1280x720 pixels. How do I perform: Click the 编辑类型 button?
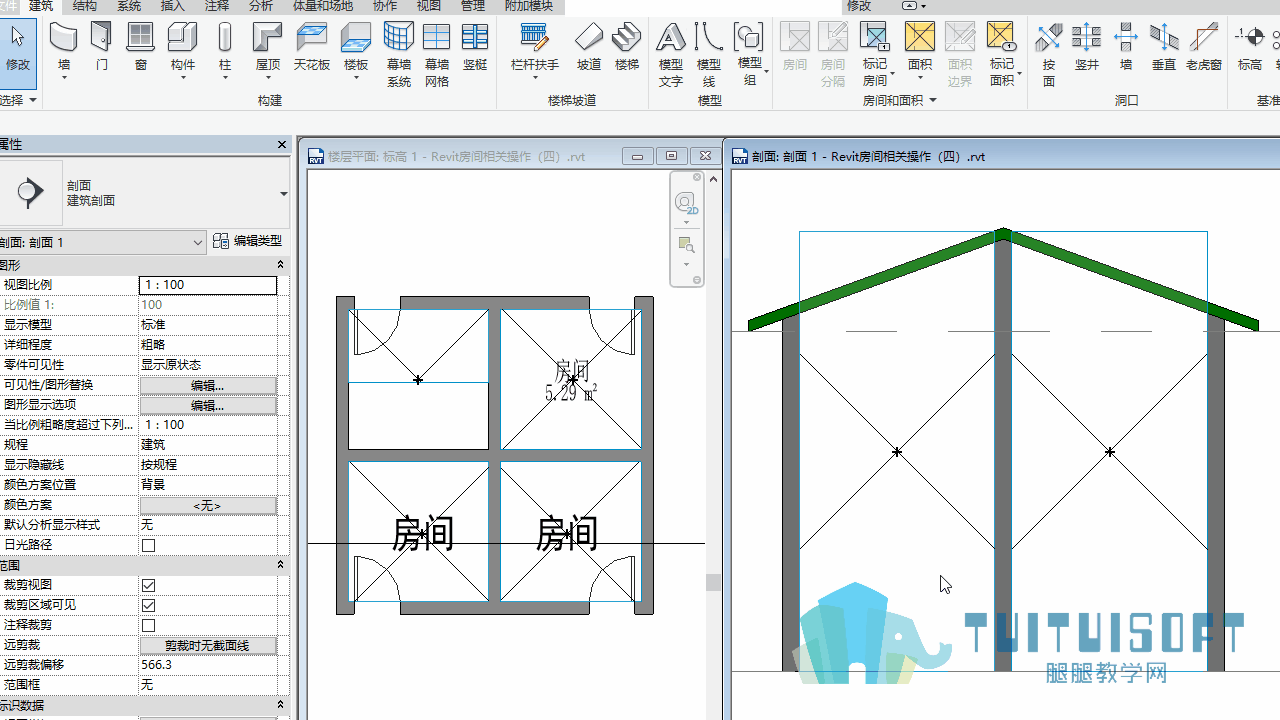pyautogui.click(x=248, y=241)
